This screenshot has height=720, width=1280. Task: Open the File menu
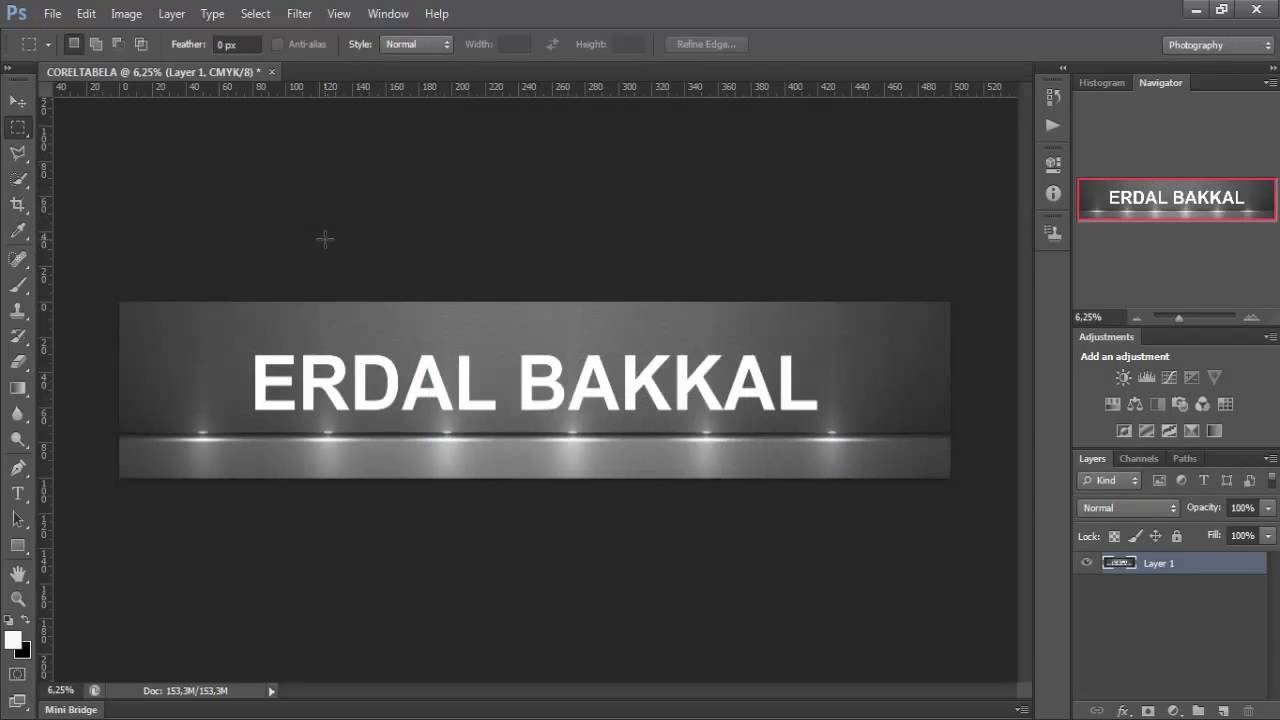(52, 14)
